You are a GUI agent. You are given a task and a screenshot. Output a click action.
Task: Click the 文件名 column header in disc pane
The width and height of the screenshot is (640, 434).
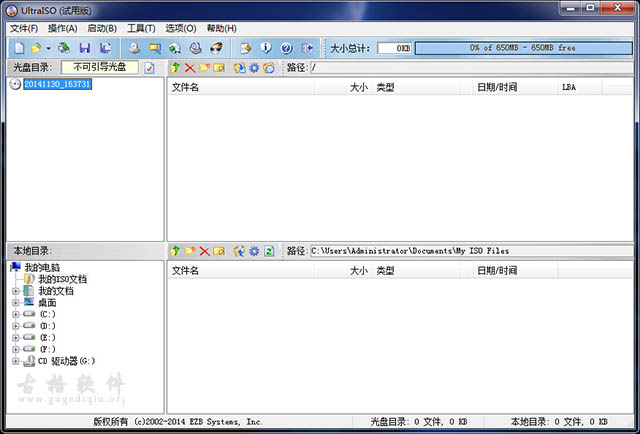coord(186,87)
